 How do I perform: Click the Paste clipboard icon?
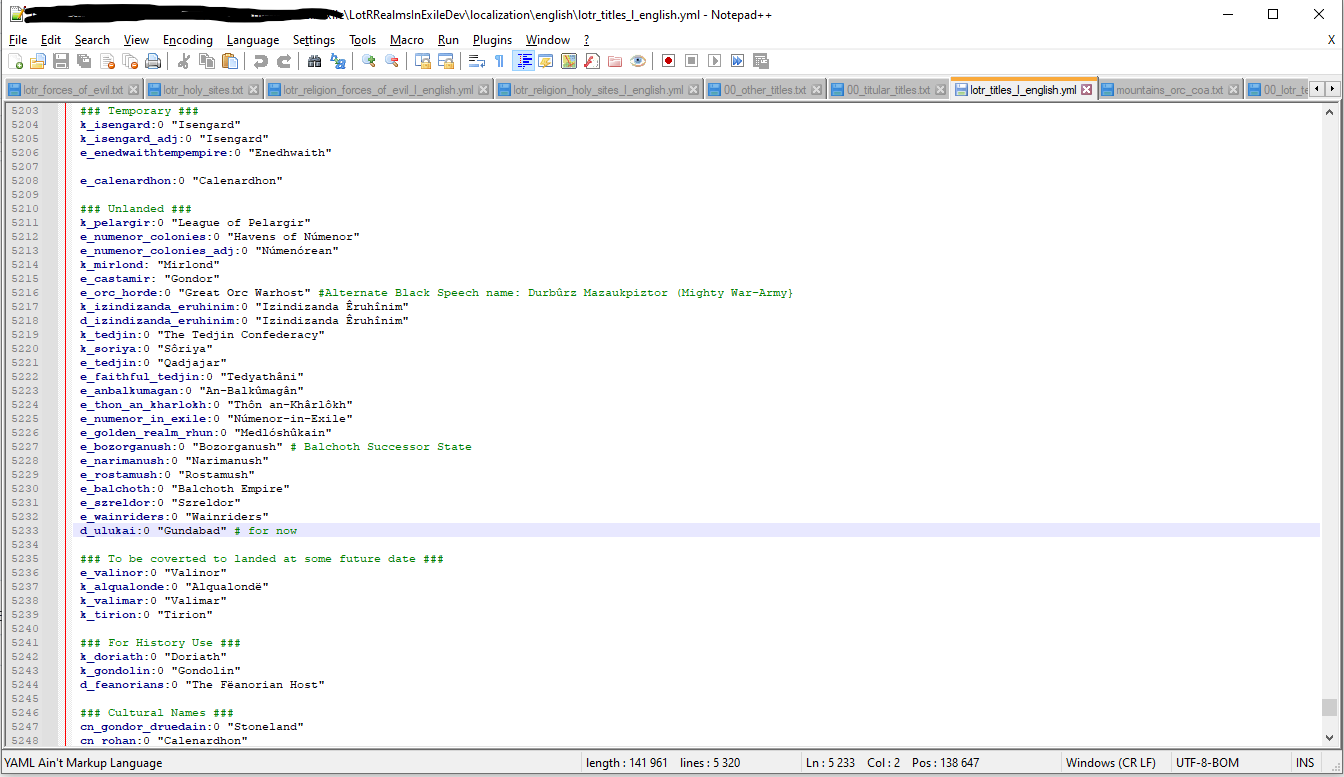[x=230, y=61]
